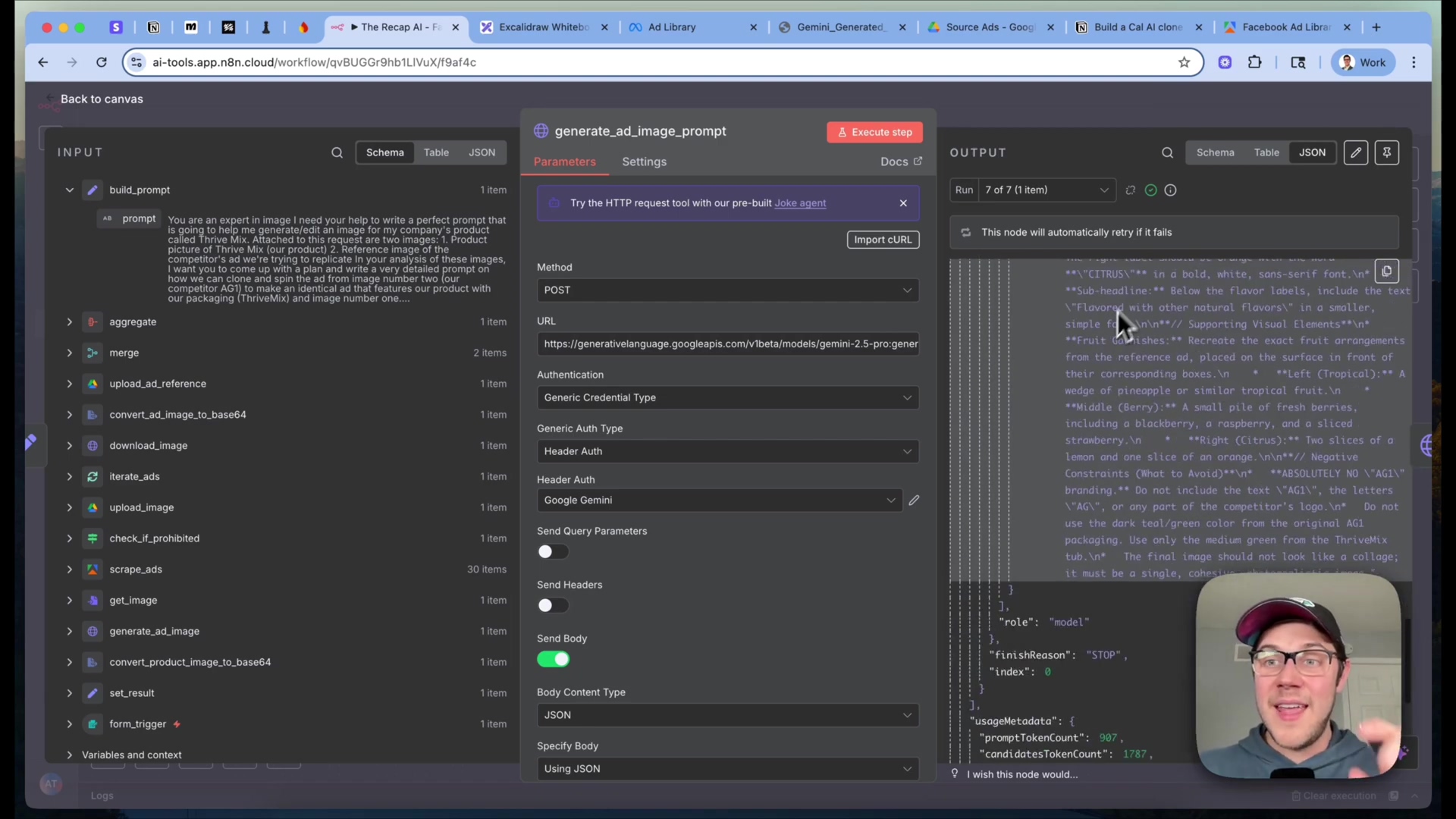Open the Joke agent link

coord(800,203)
